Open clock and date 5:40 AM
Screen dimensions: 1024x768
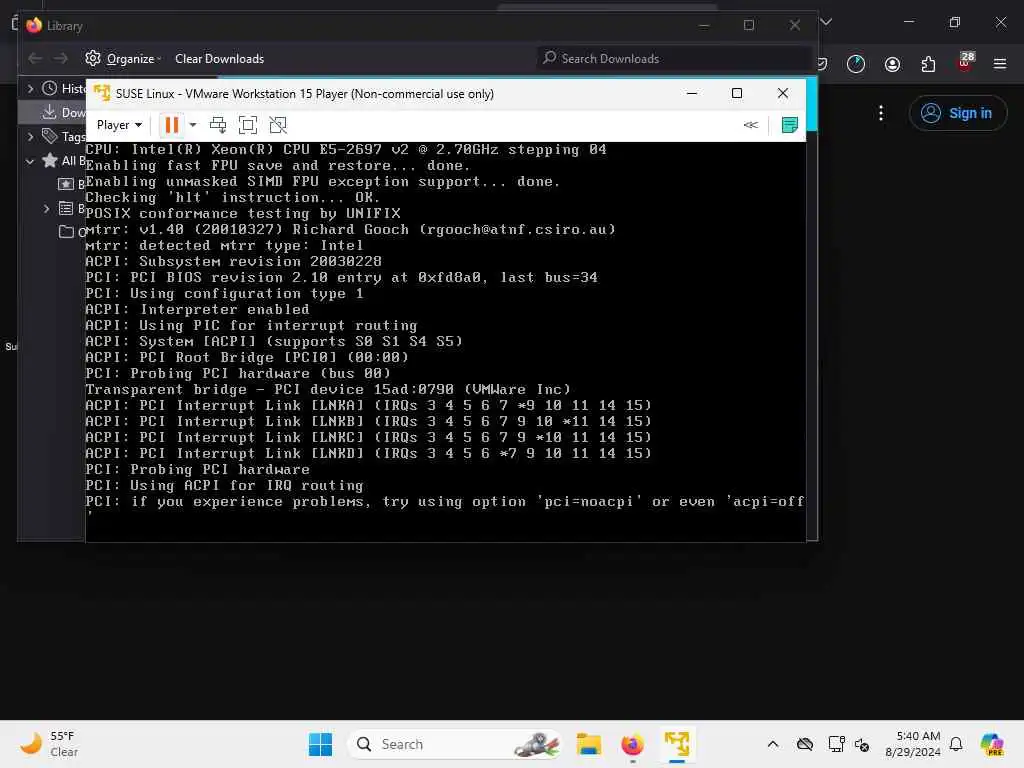(912, 744)
